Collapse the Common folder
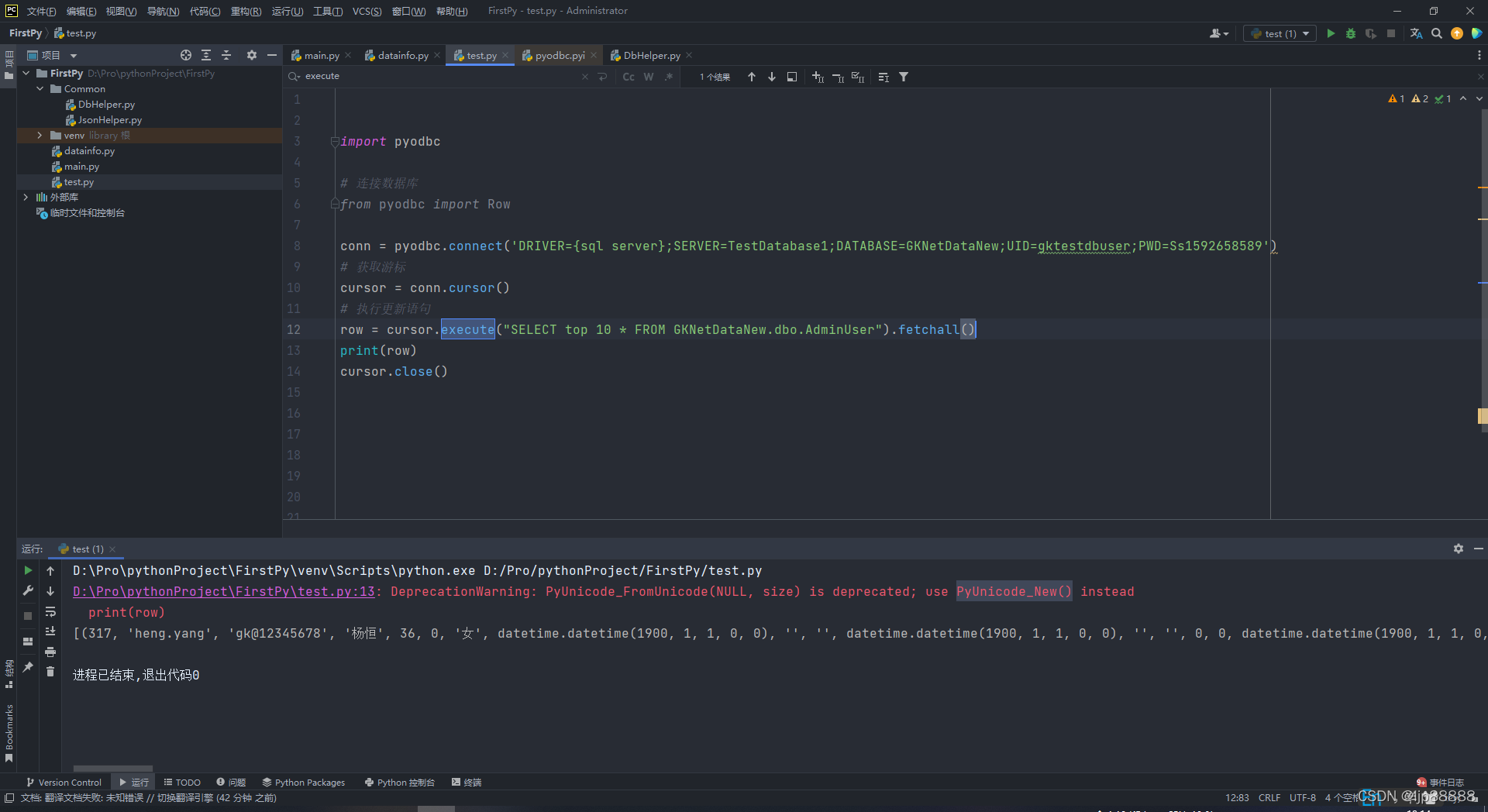1488x812 pixels. click(x=40, y=88)
